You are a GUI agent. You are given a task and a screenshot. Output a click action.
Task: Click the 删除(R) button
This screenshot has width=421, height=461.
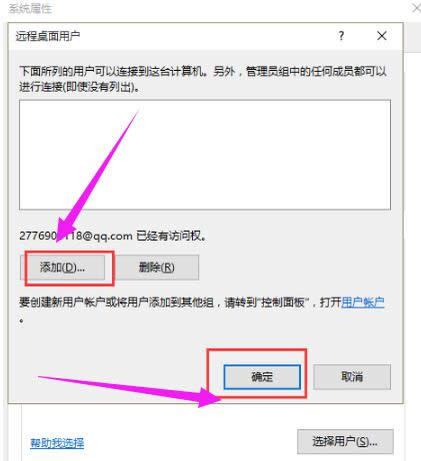pyautogui.click(x=157, y=267)
